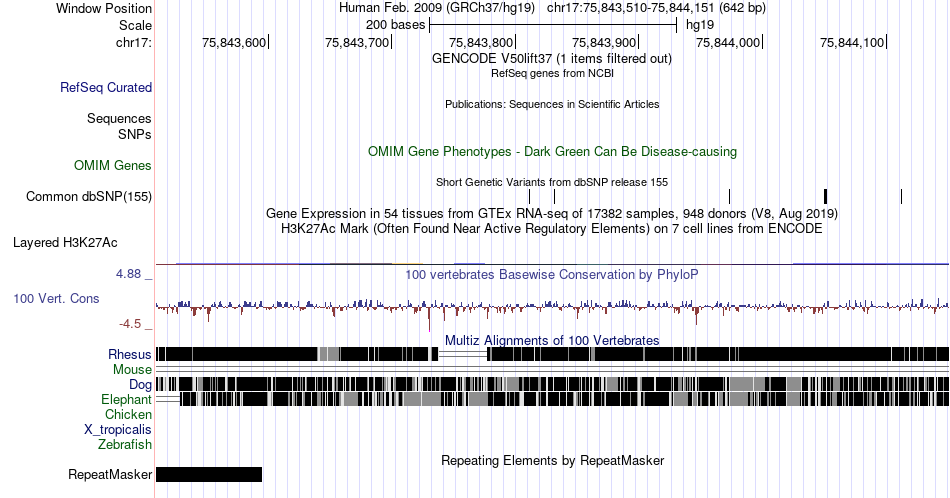Open the OMIM Genes track label
The image size is (950, 498).
pyautogui.click(x=113, y=165)
